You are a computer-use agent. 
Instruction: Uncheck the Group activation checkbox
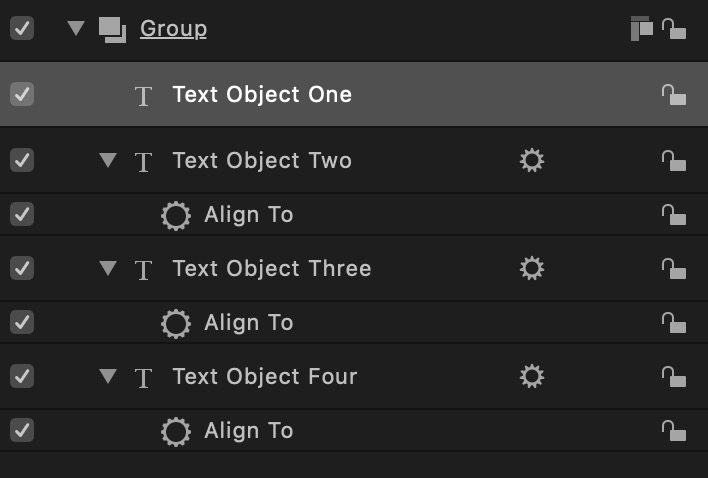coord(21,28)
